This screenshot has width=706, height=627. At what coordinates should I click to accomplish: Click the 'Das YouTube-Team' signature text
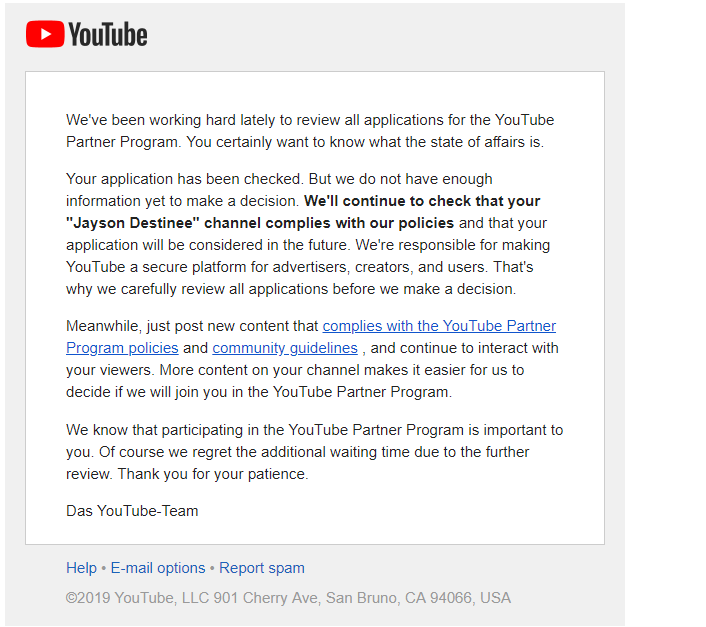(132, 511)
